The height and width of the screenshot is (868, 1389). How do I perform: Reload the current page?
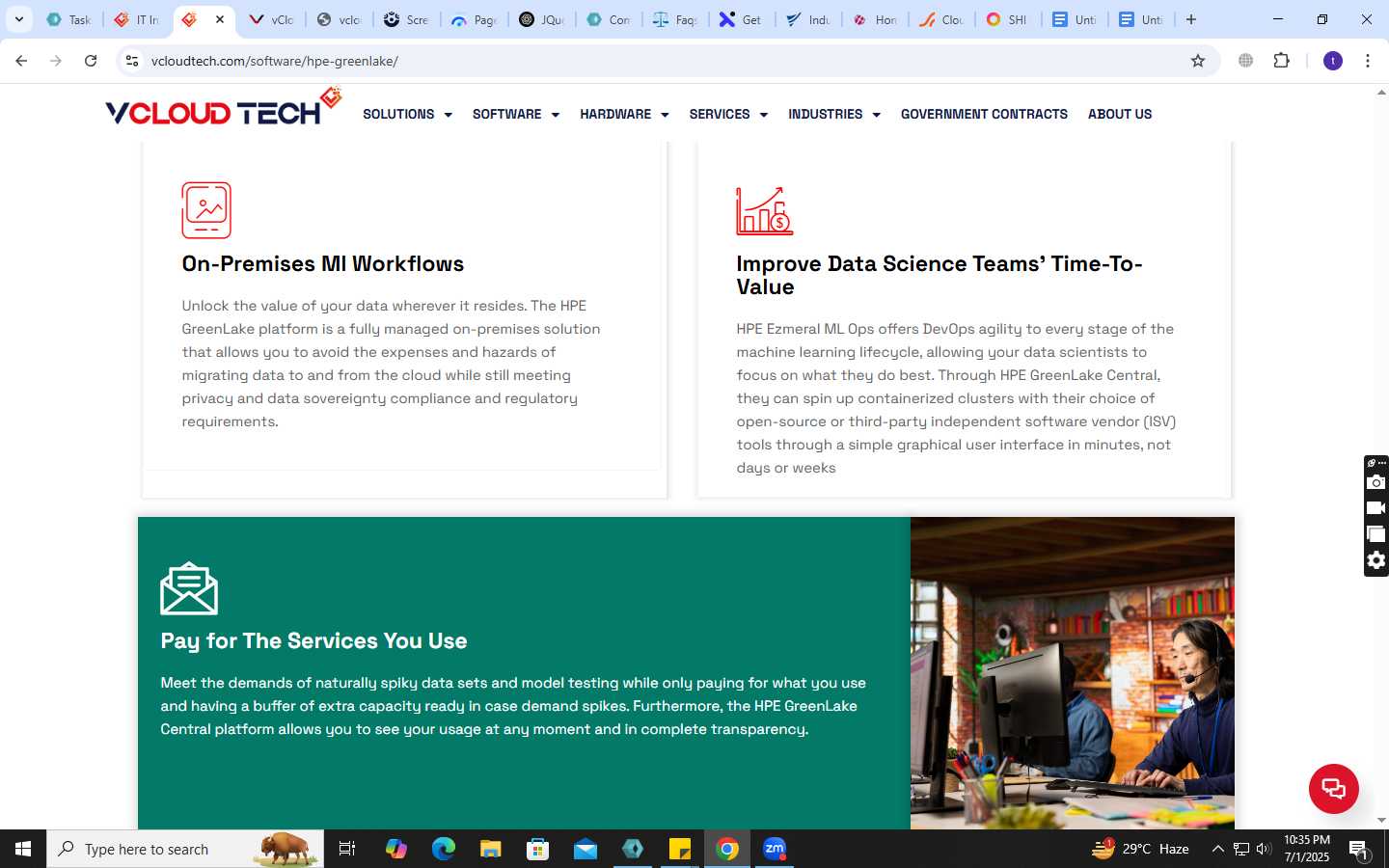point(91,61)
